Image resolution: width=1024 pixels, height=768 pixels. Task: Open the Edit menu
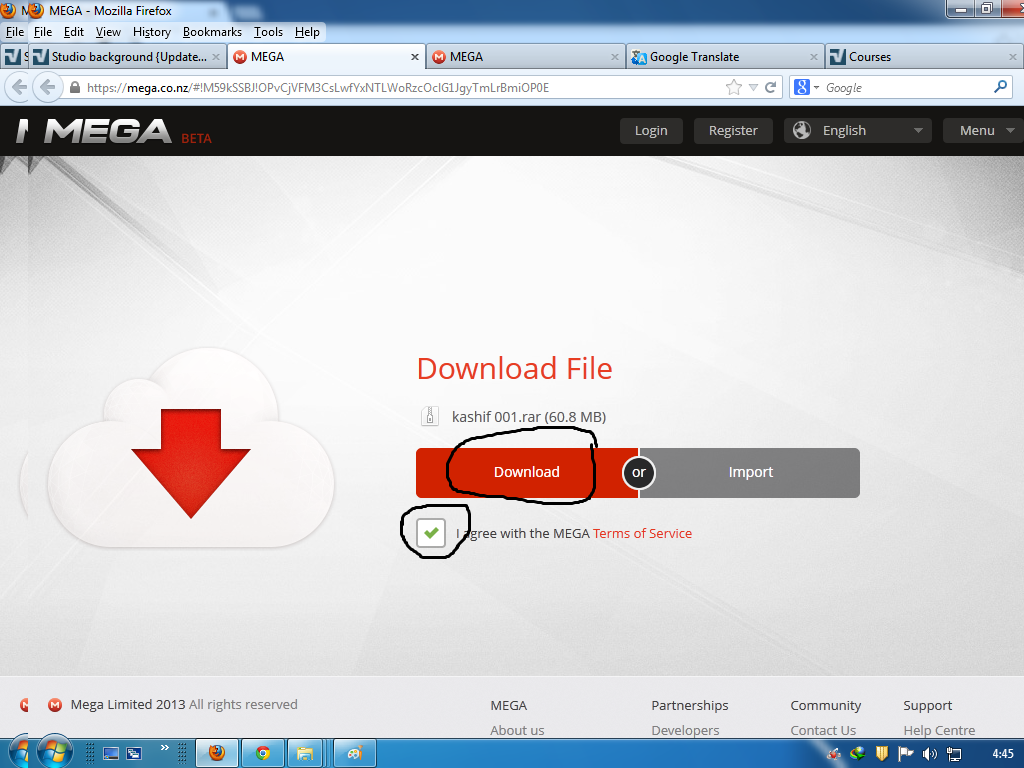[74, 32]
